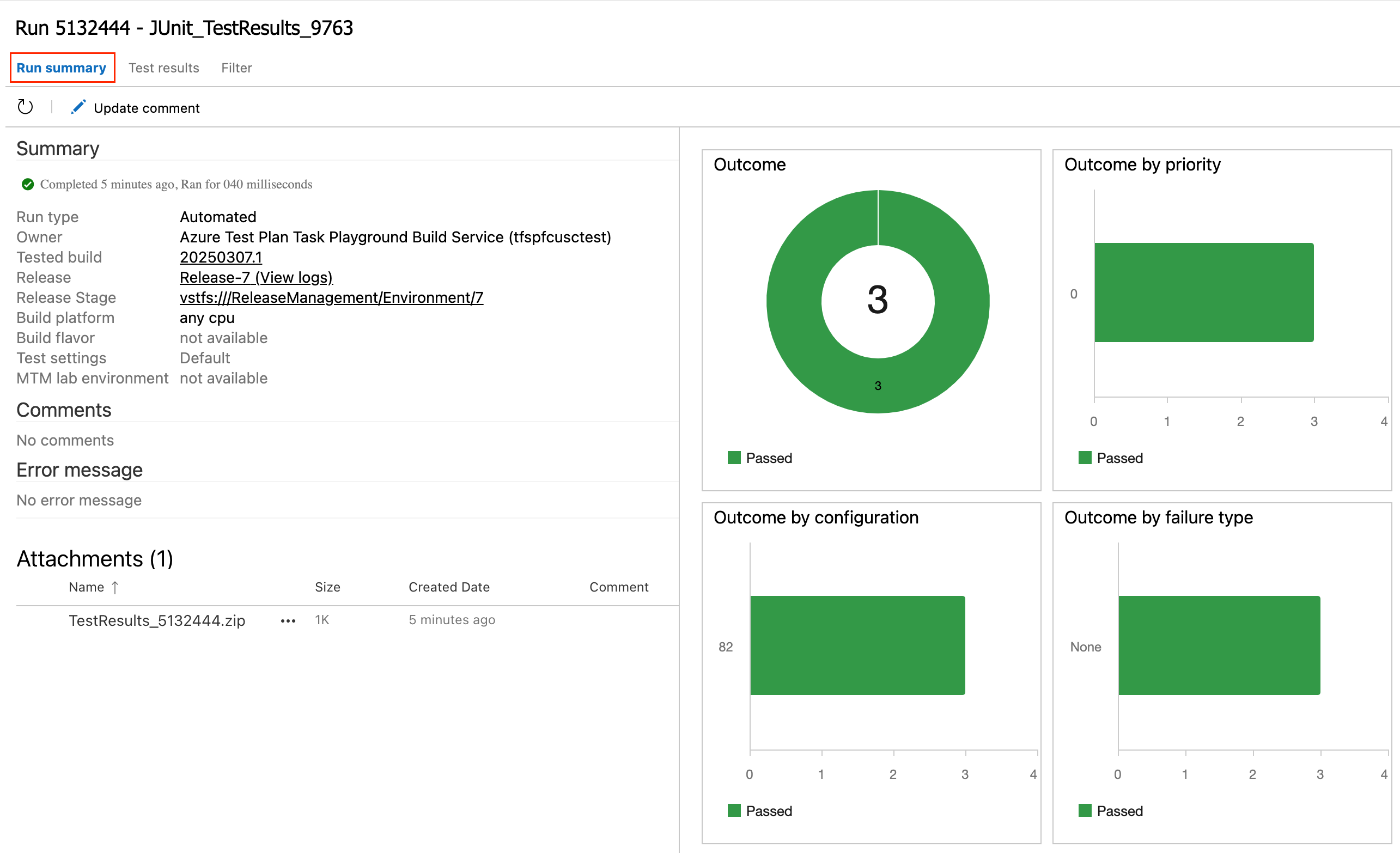Screen dimensions: 1400x853
Task: Click the None bar in Outcome by failure type
Action: click(1219, 645)
